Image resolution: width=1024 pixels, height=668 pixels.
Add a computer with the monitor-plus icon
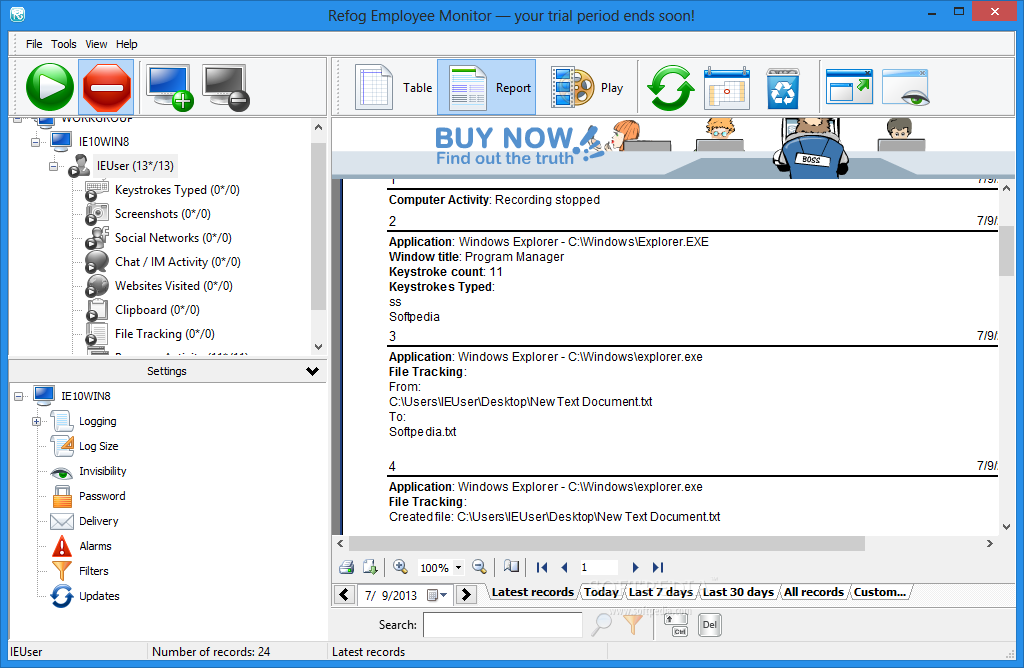click(169, 87)
